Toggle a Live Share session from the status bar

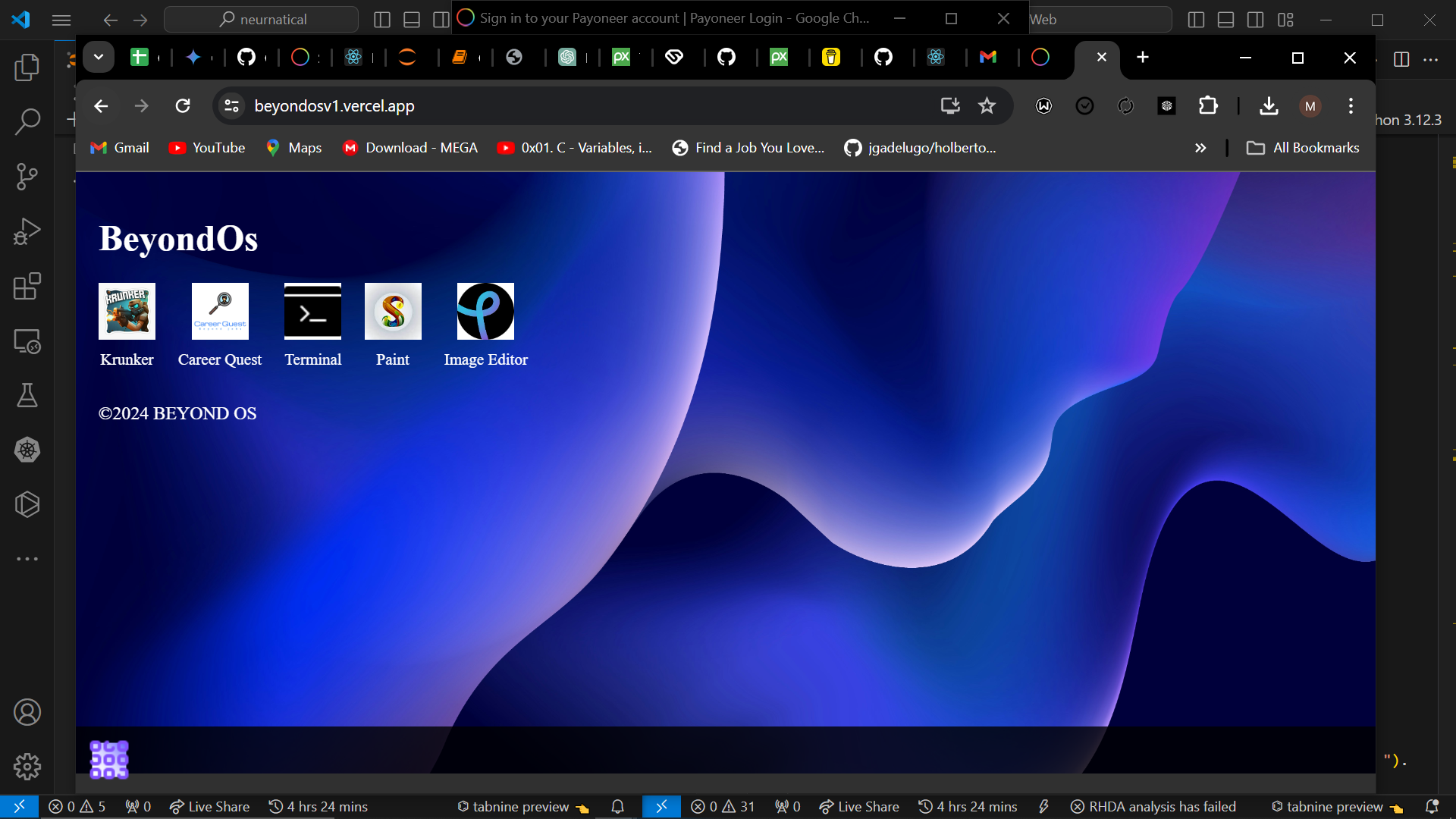click(209, 807)
